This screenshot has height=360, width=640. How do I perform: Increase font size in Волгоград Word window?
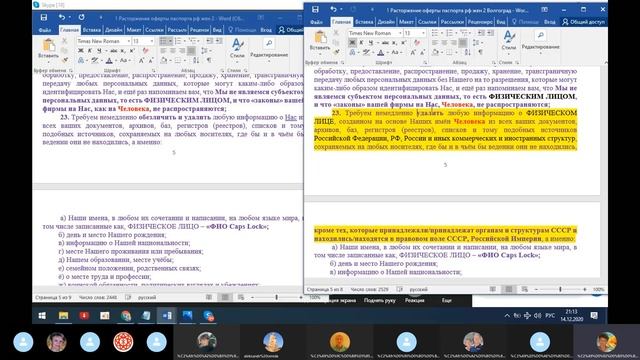[413, 52]
